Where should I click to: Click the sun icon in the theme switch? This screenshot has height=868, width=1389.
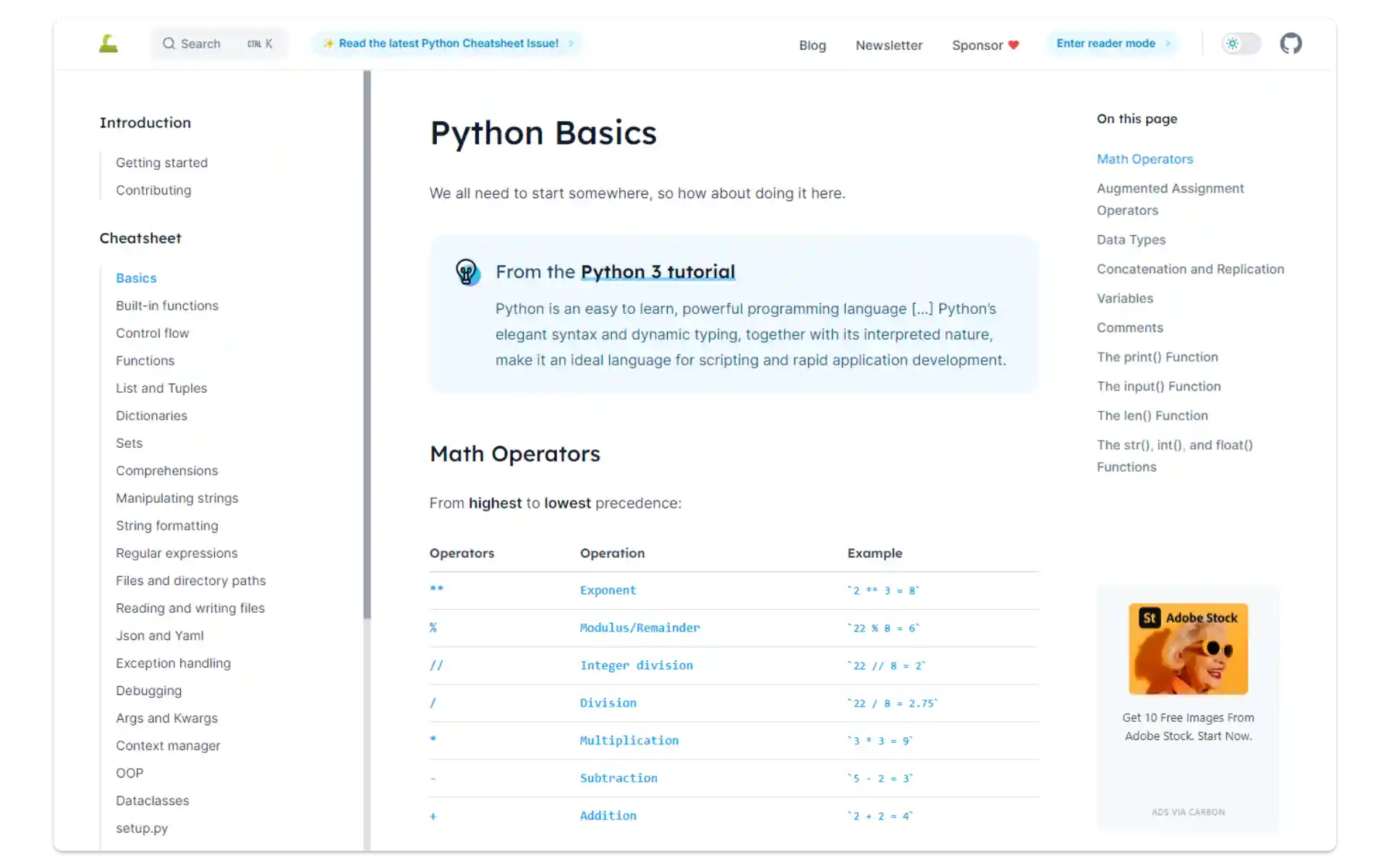(x=1233, y=43)
